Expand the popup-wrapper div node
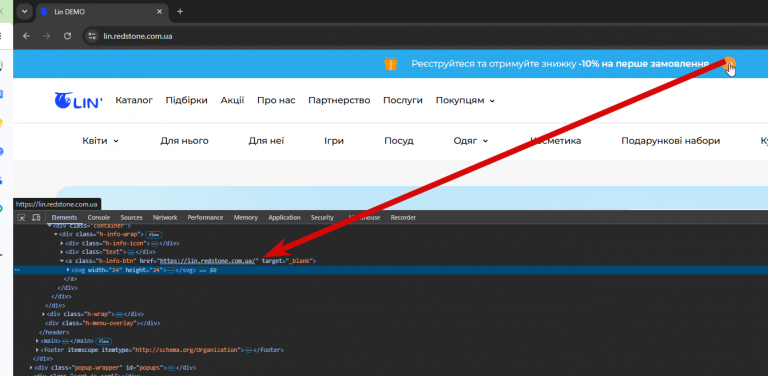The width and height of the screenshot is (768, 376). point(31,367)
